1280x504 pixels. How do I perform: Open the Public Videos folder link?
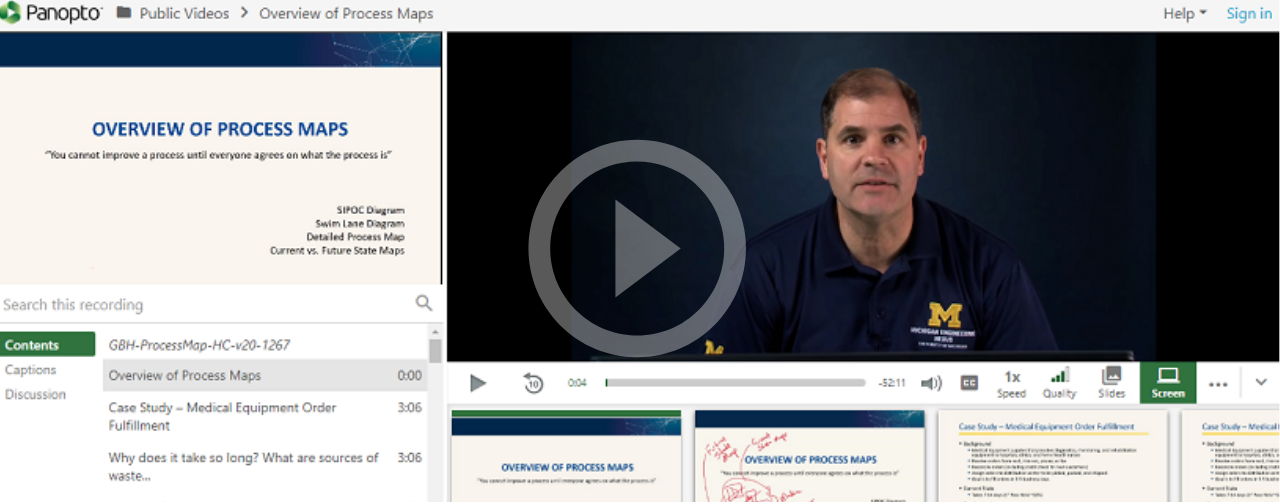click(184, 13)
